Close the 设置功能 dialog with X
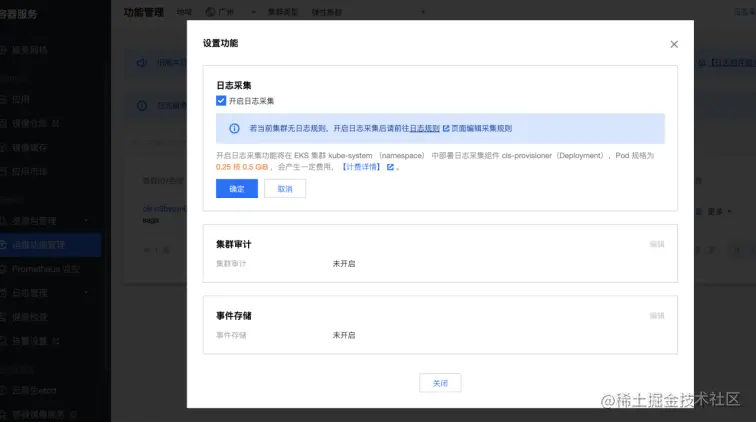Screen dimensions: 756x423 pyautogui.click(x=674, y=44)
